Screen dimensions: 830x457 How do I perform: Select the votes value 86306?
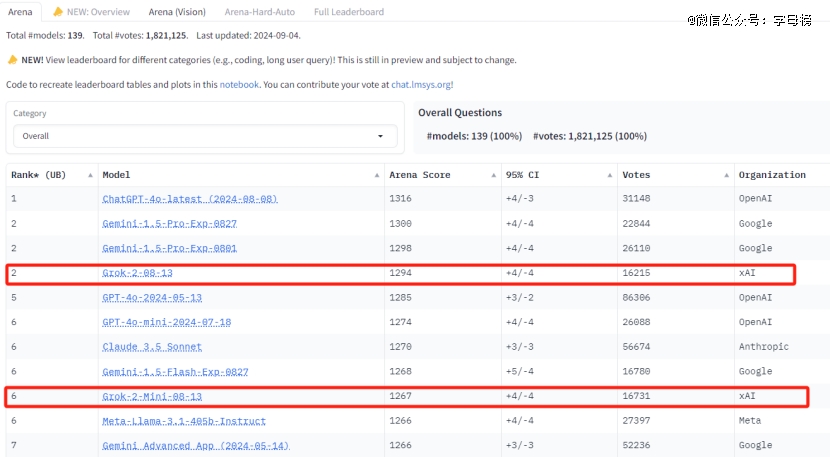(636, 298)
